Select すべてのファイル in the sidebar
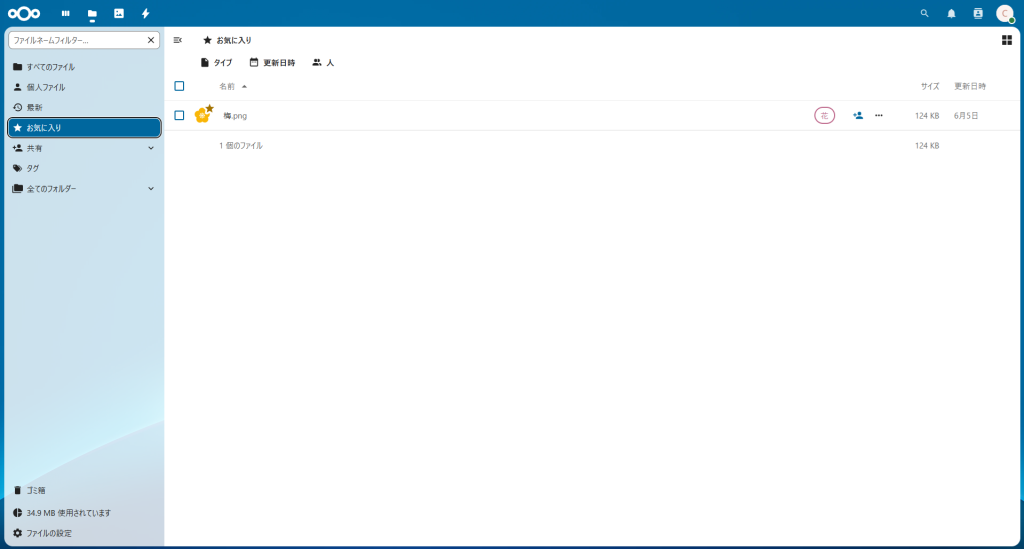The image size is (1024, 549). click(50, 67)
